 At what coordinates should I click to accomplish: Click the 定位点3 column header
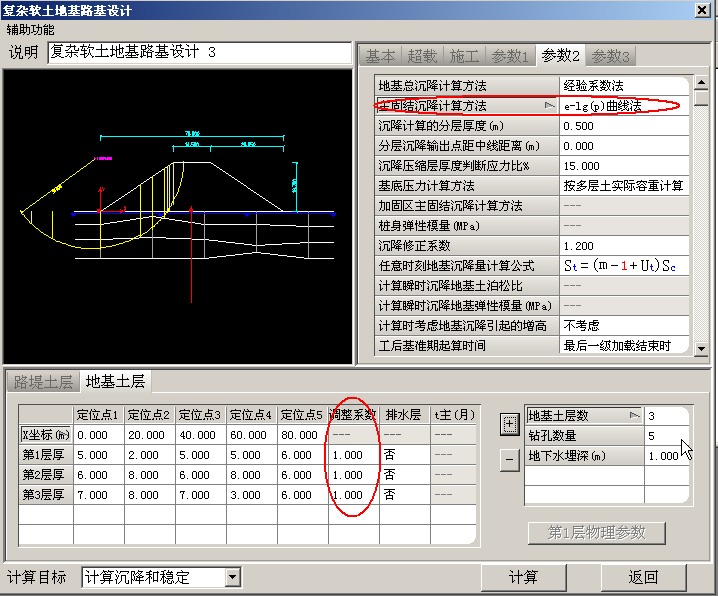[201, 415]
